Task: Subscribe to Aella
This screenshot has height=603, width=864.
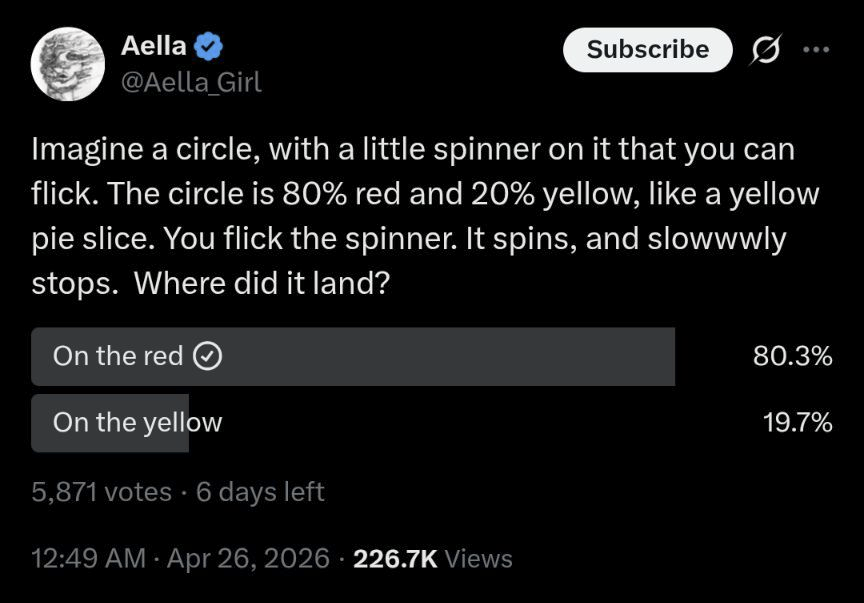Action: pos(647,50)
